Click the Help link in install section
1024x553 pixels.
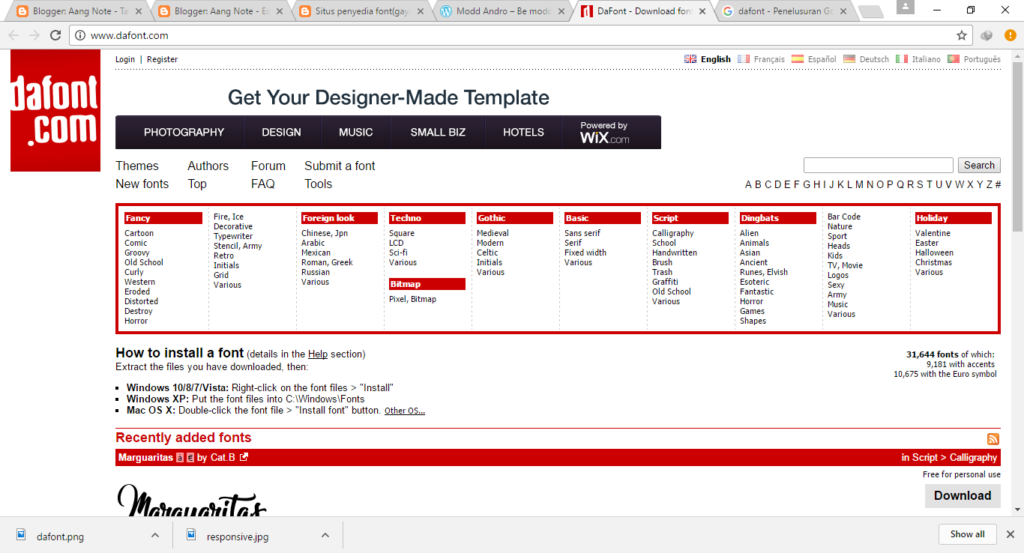pyautogui.click(x=317, y=354)
